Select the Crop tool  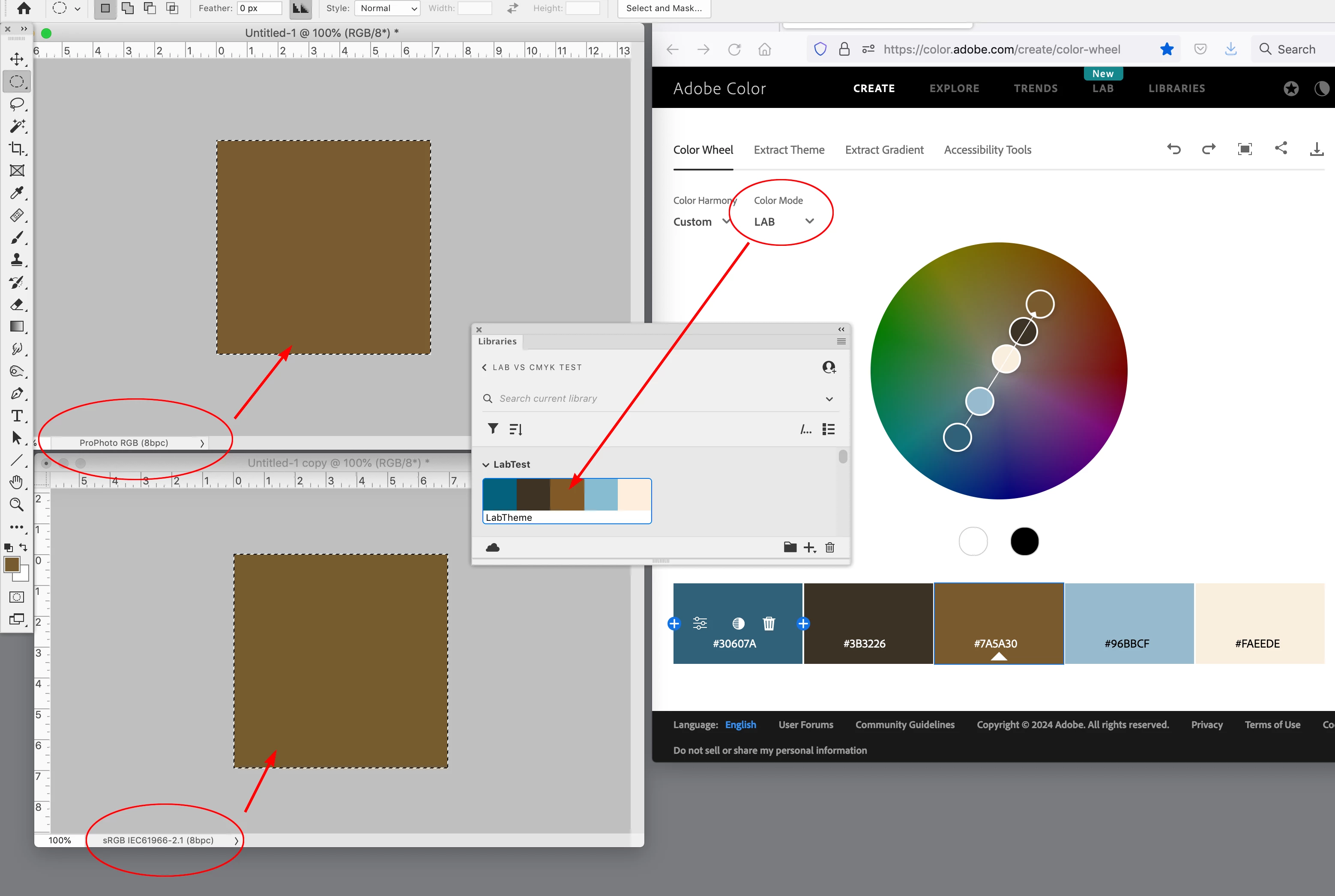click(17, 149)
